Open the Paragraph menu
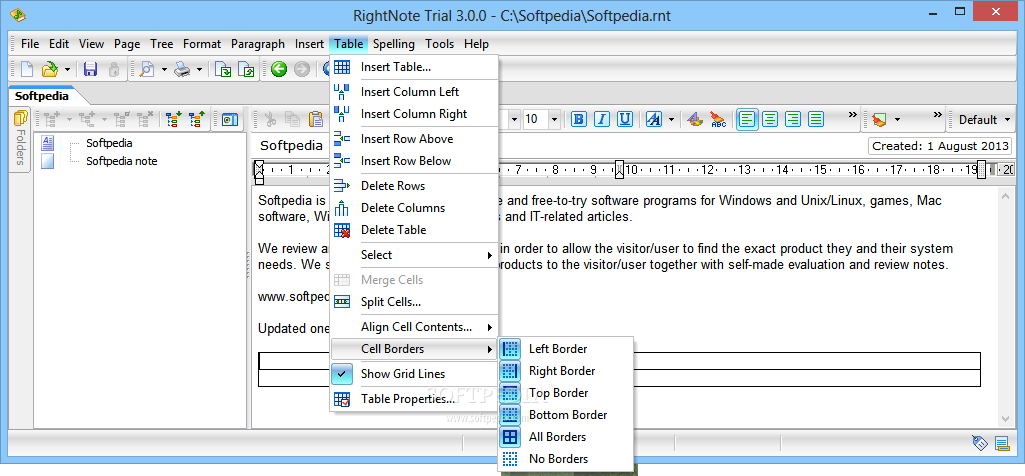 (x=258, y=44)
